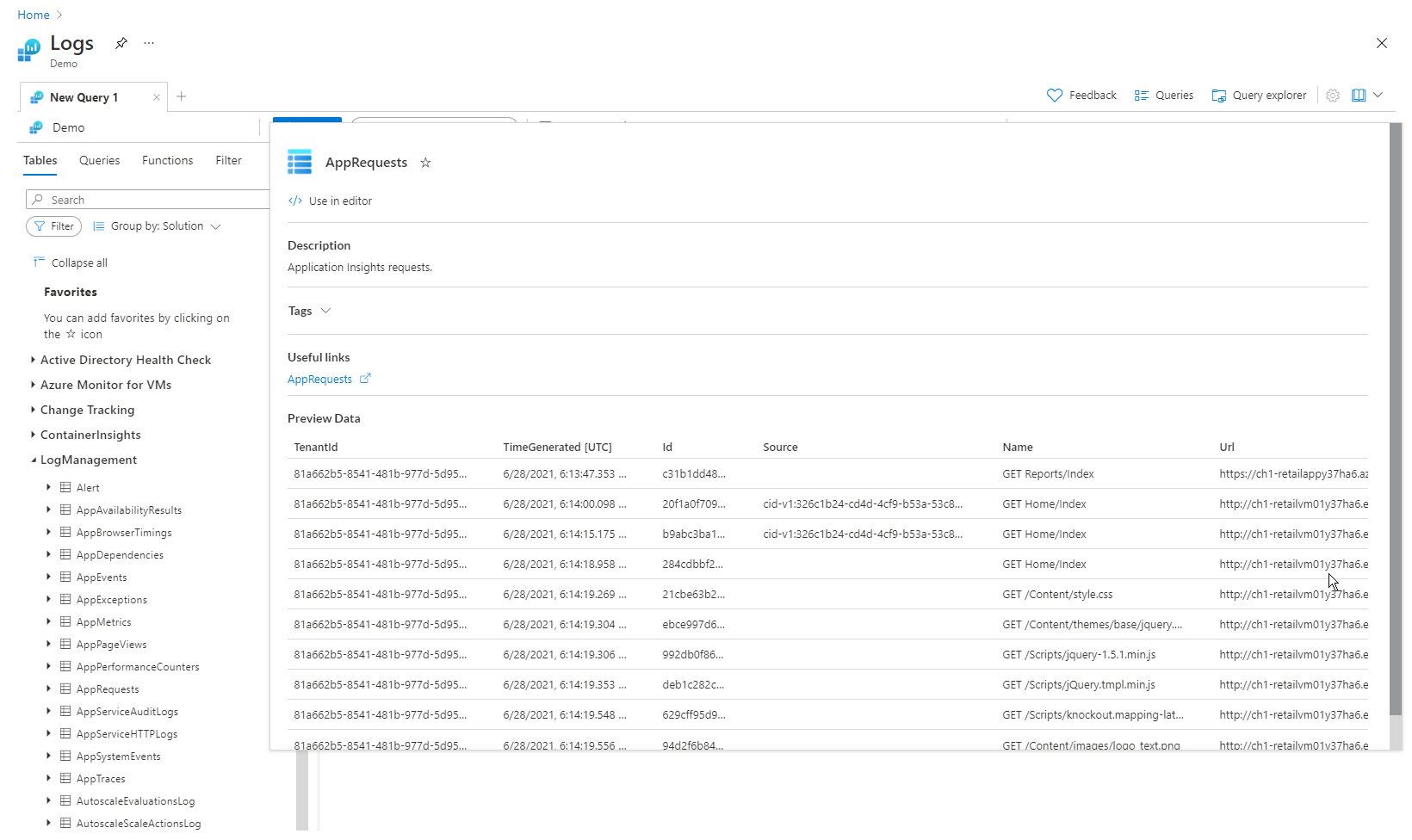
Task: Open the Group by: Solution dropdown
Action: tap(157, 226)
